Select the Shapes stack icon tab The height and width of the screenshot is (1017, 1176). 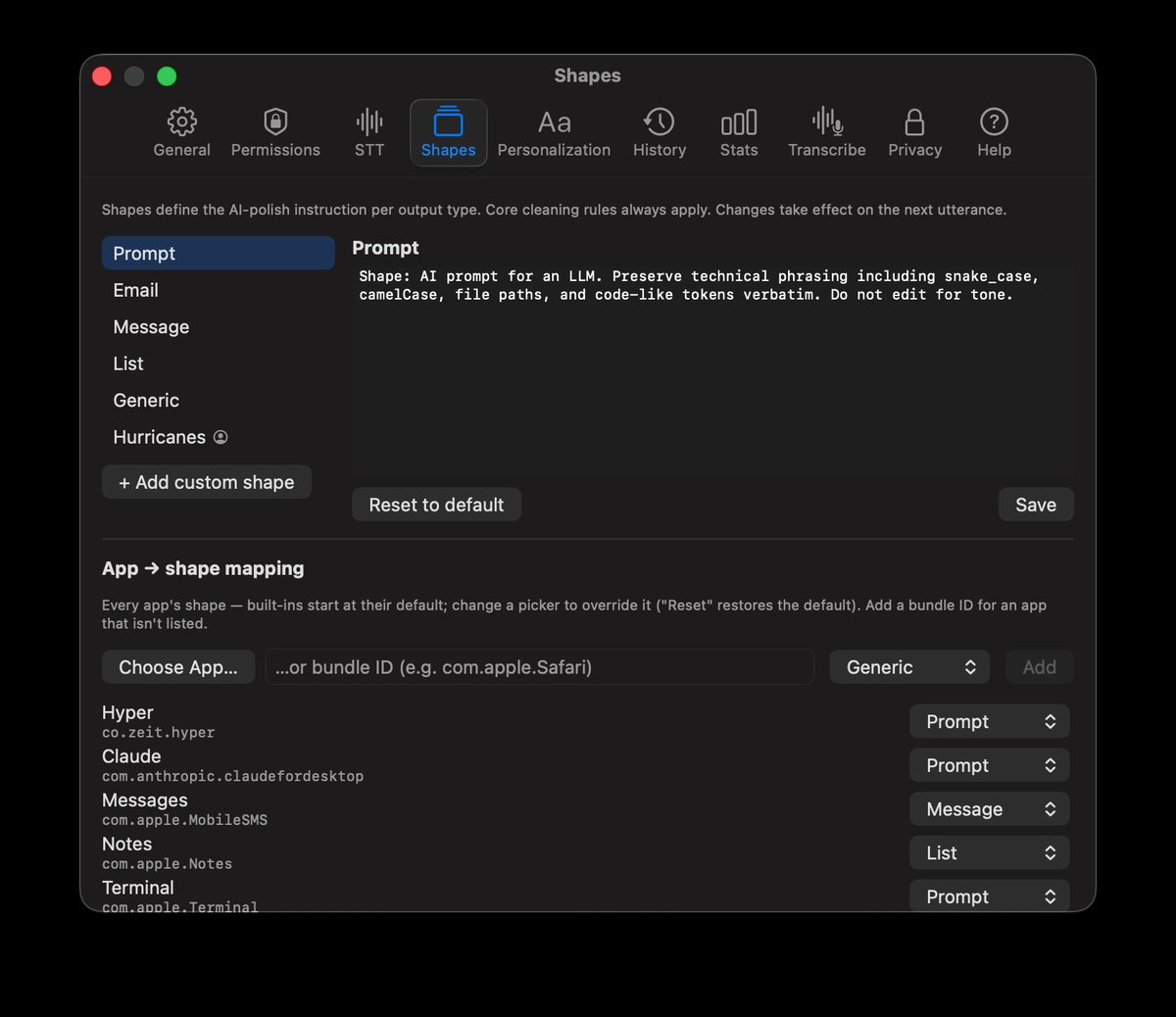pyautogui.click(x=448, y=121)
